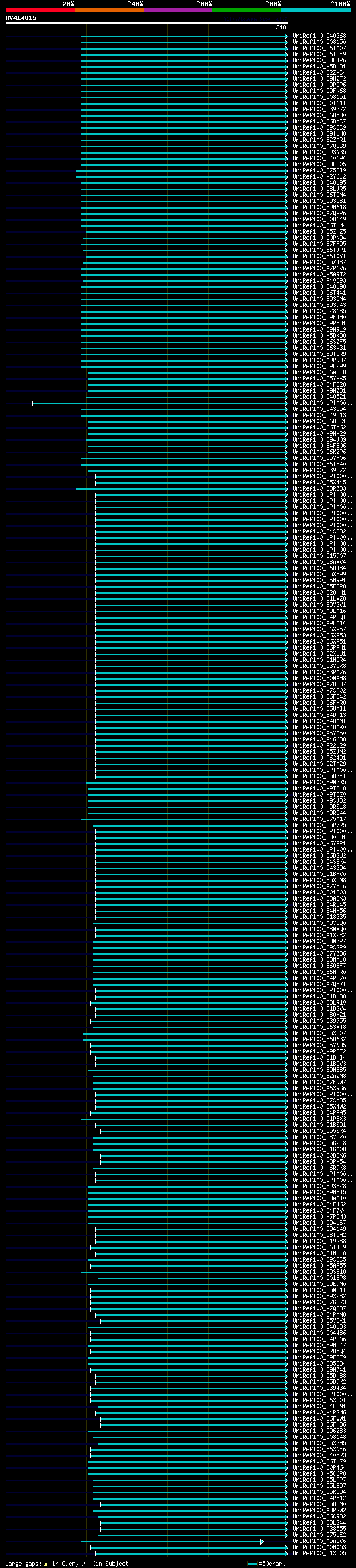
Task: Select hit label UniRef100_B9I1H8
Action: 319,134
